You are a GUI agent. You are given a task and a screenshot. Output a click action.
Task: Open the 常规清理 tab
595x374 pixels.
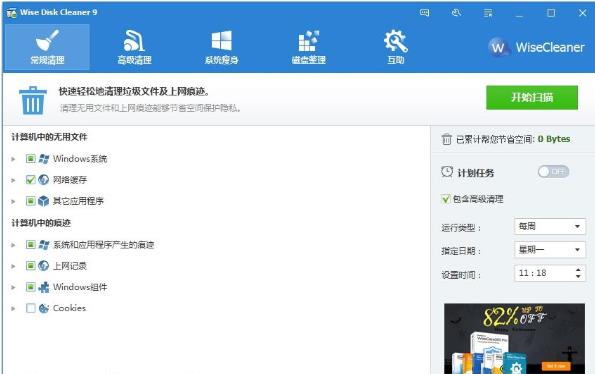click(47, 47)
